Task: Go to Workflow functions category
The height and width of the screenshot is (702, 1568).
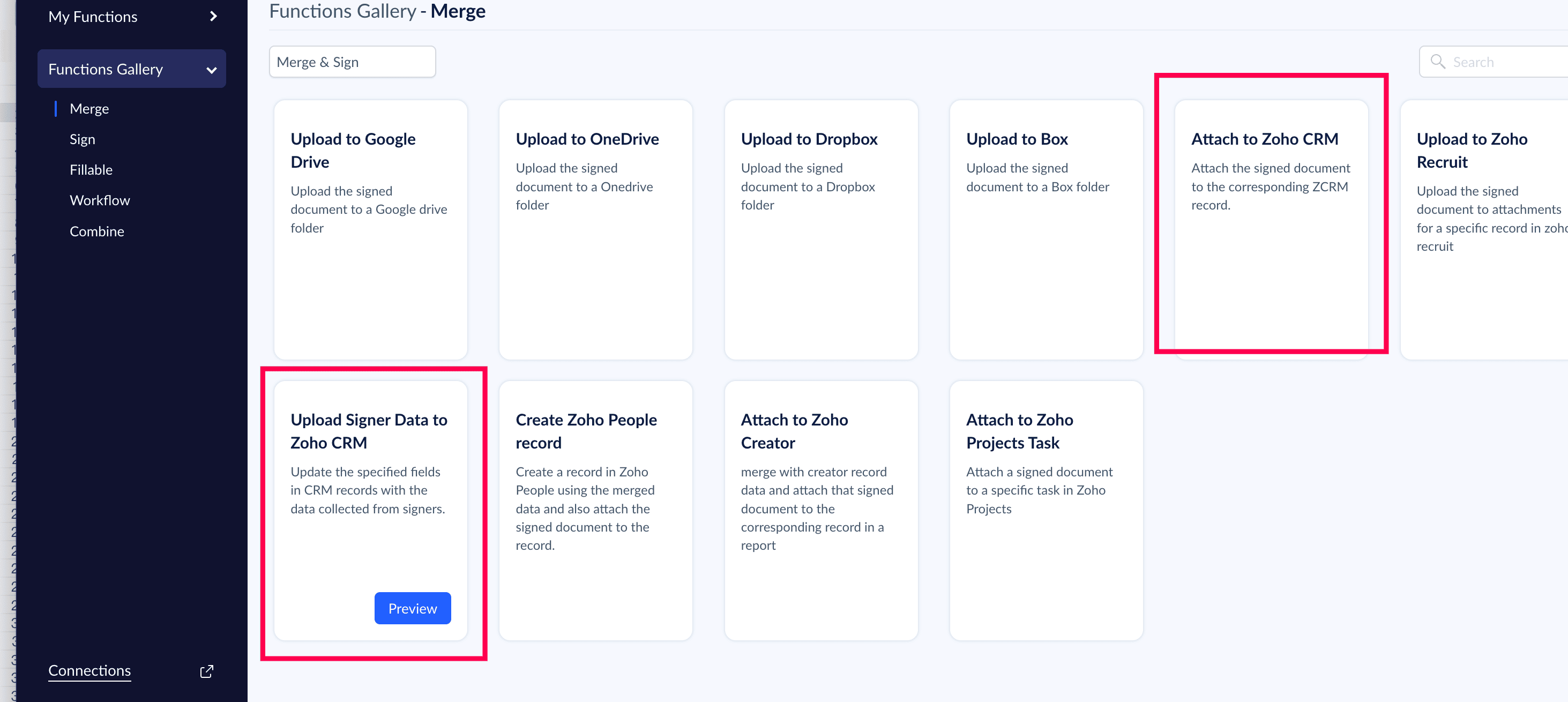Action: click(x=99, y=200)
